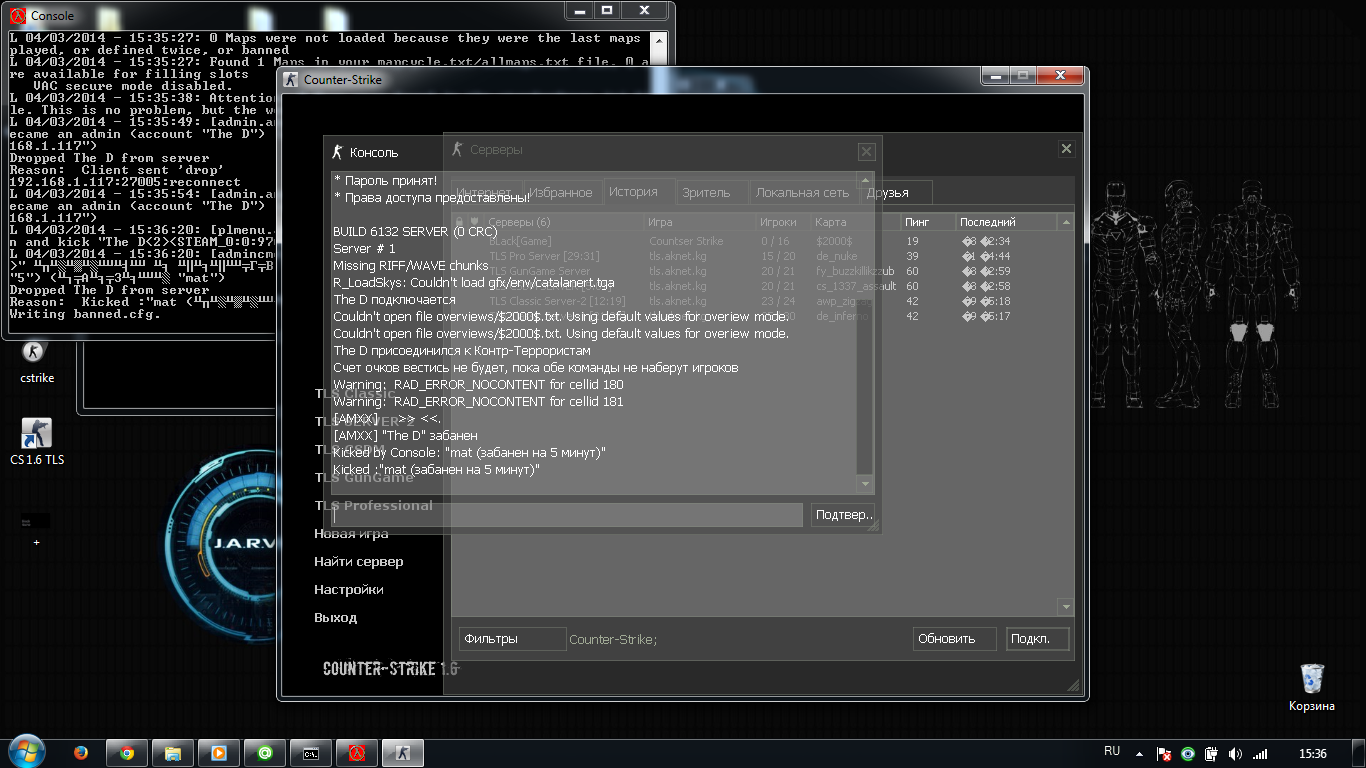This screenshot has width=1366, height=768.
Task: Select Новая игра in the main menu
Action: click(x=351, y=534)
